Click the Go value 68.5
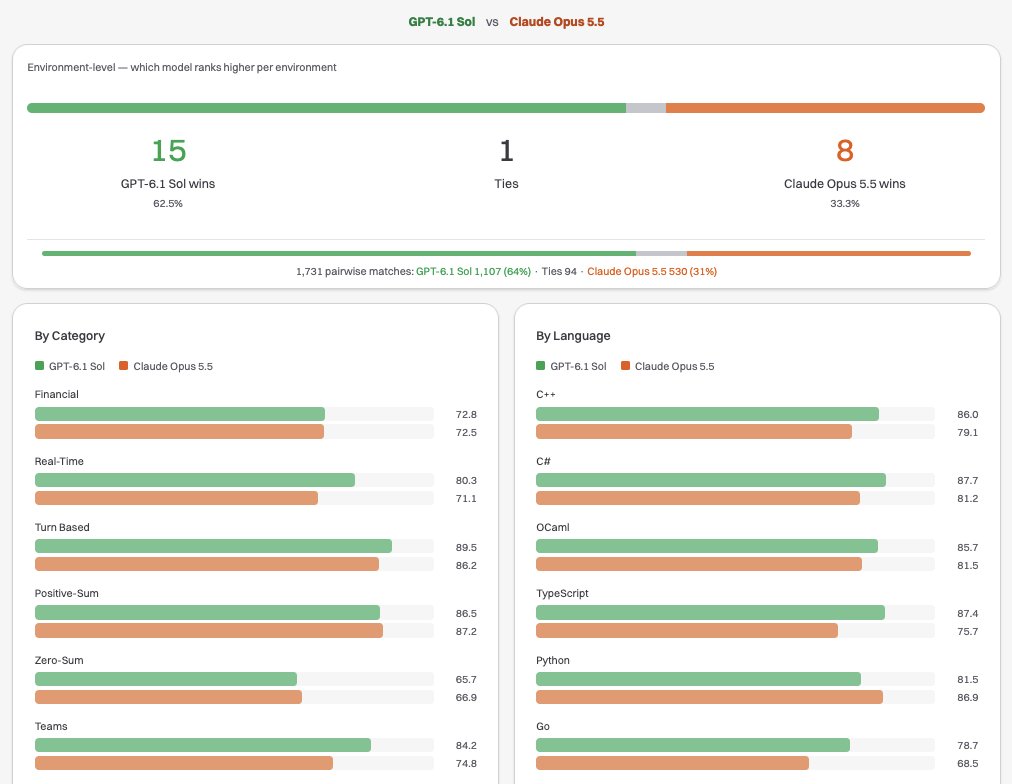 coord(967,763)
